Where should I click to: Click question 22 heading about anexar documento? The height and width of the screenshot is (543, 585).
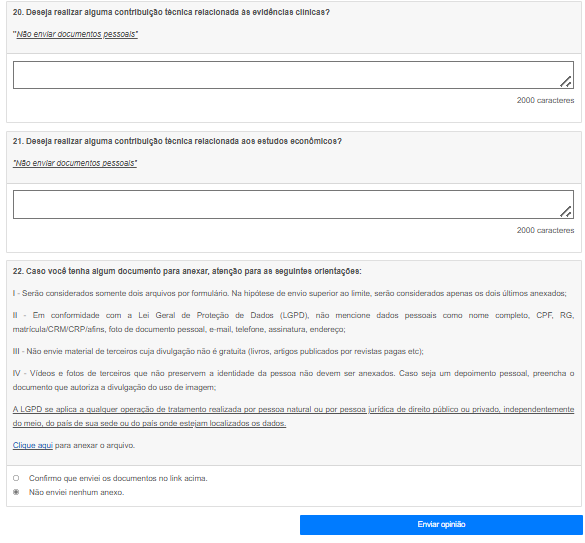click(187, 271)
